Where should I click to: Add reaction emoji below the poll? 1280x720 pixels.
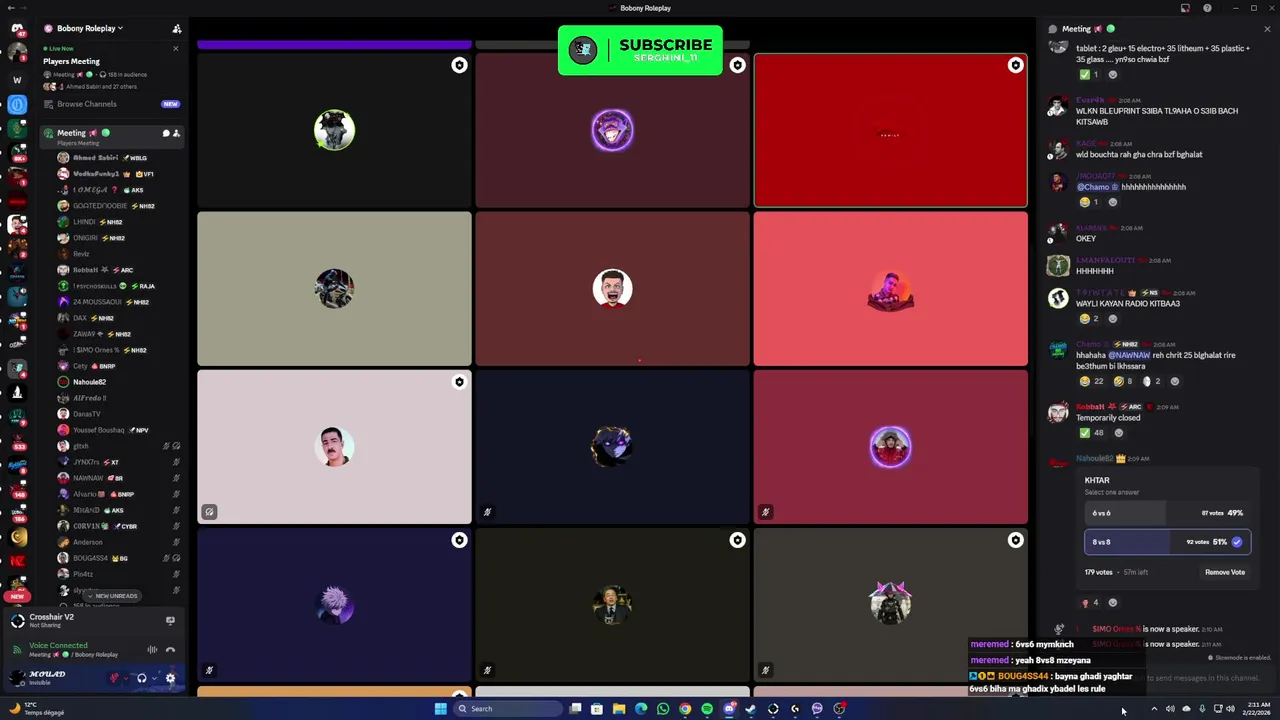tap(1112, 603)
